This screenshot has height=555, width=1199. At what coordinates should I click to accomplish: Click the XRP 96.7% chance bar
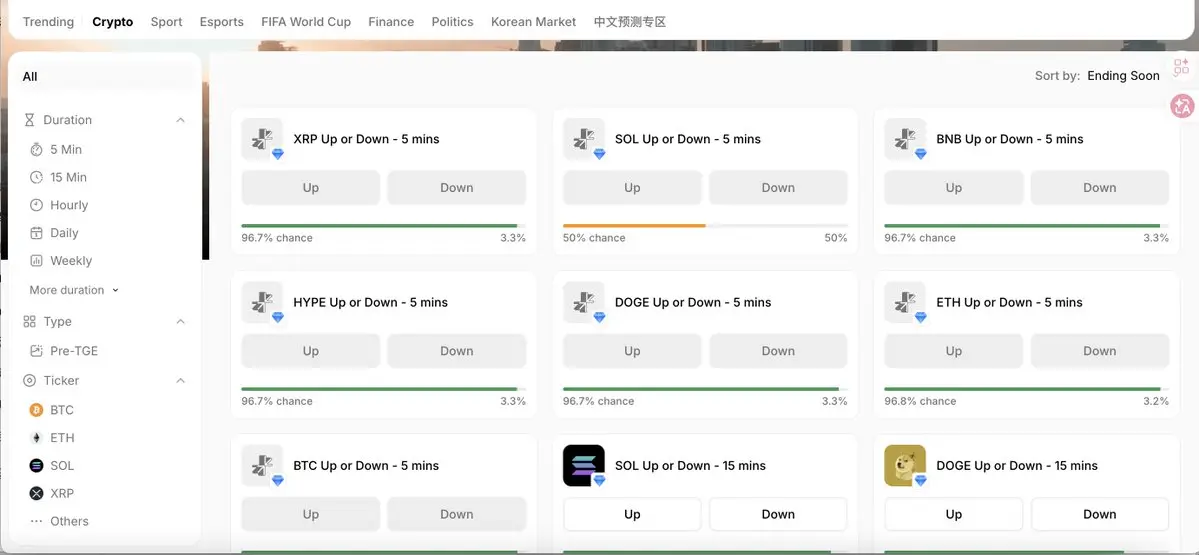[x=379, y=226]
